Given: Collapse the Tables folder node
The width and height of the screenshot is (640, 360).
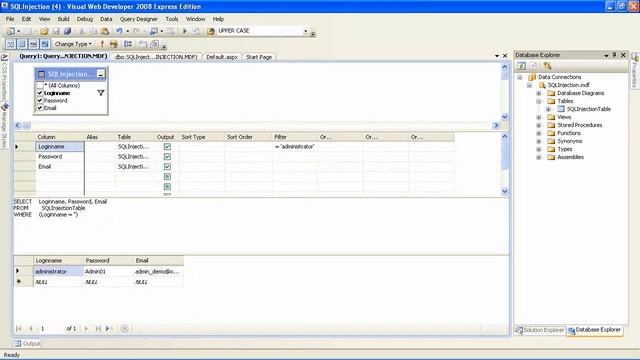Looking at the screenshot, I should click(x=539, y=101).
